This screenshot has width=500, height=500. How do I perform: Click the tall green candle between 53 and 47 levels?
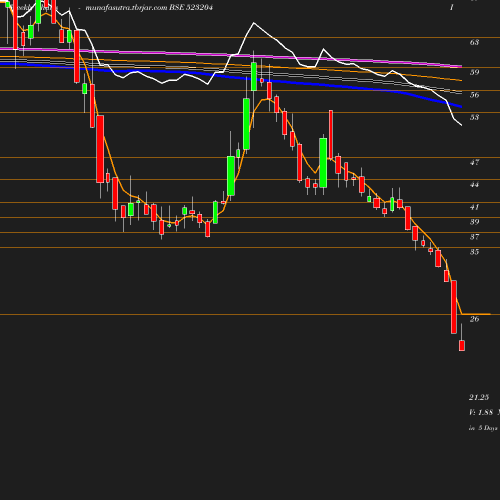point(246,124)
